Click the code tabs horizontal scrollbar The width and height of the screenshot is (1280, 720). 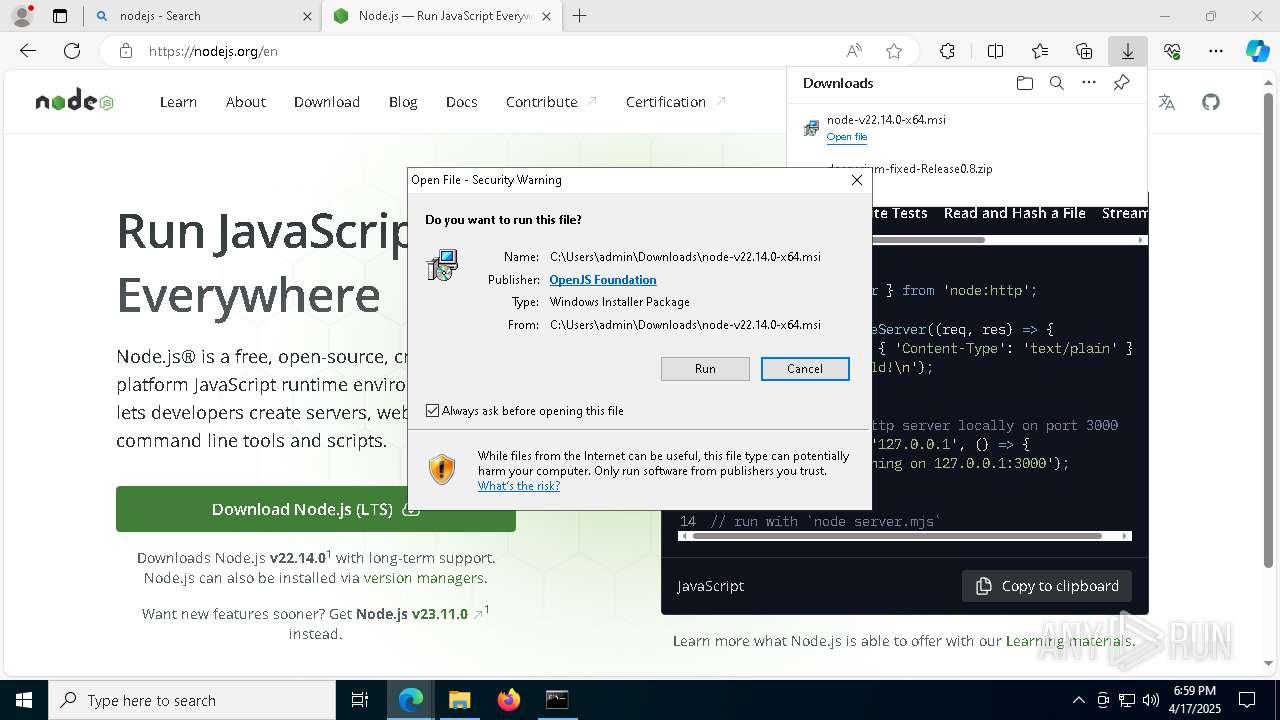coord(928,240)
